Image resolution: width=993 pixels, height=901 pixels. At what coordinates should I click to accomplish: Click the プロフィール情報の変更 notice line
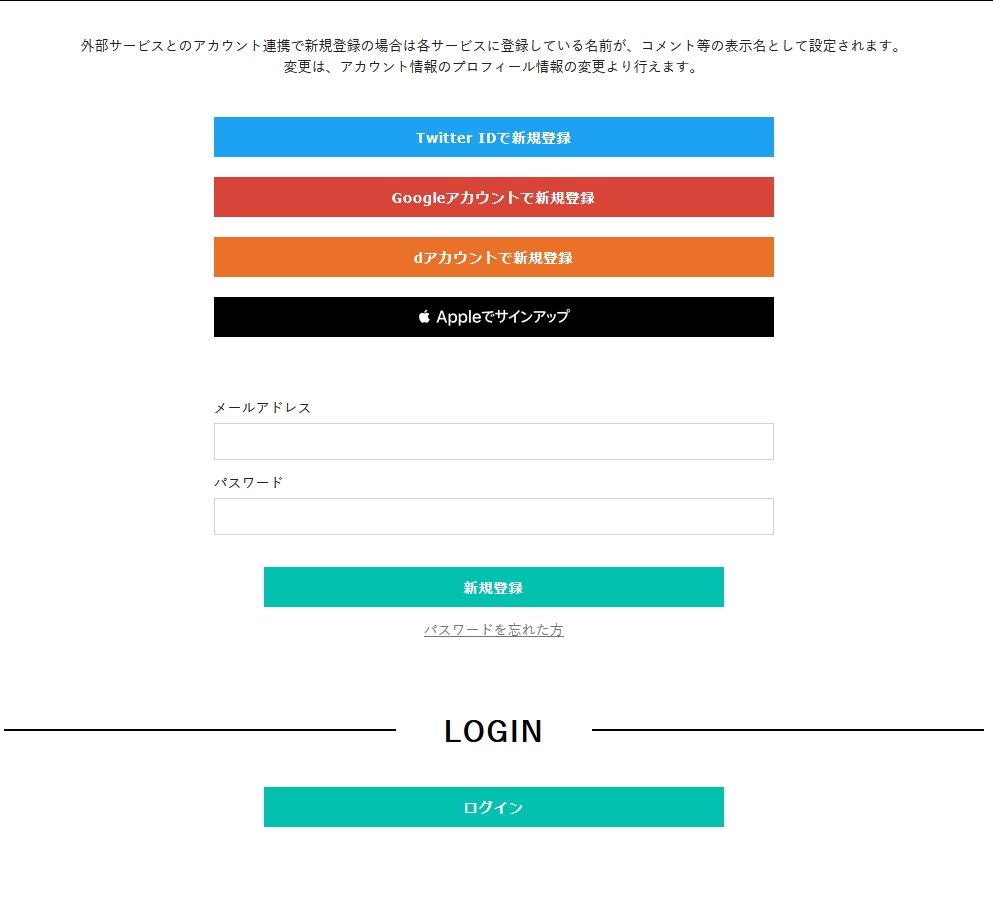coord(491,66)
